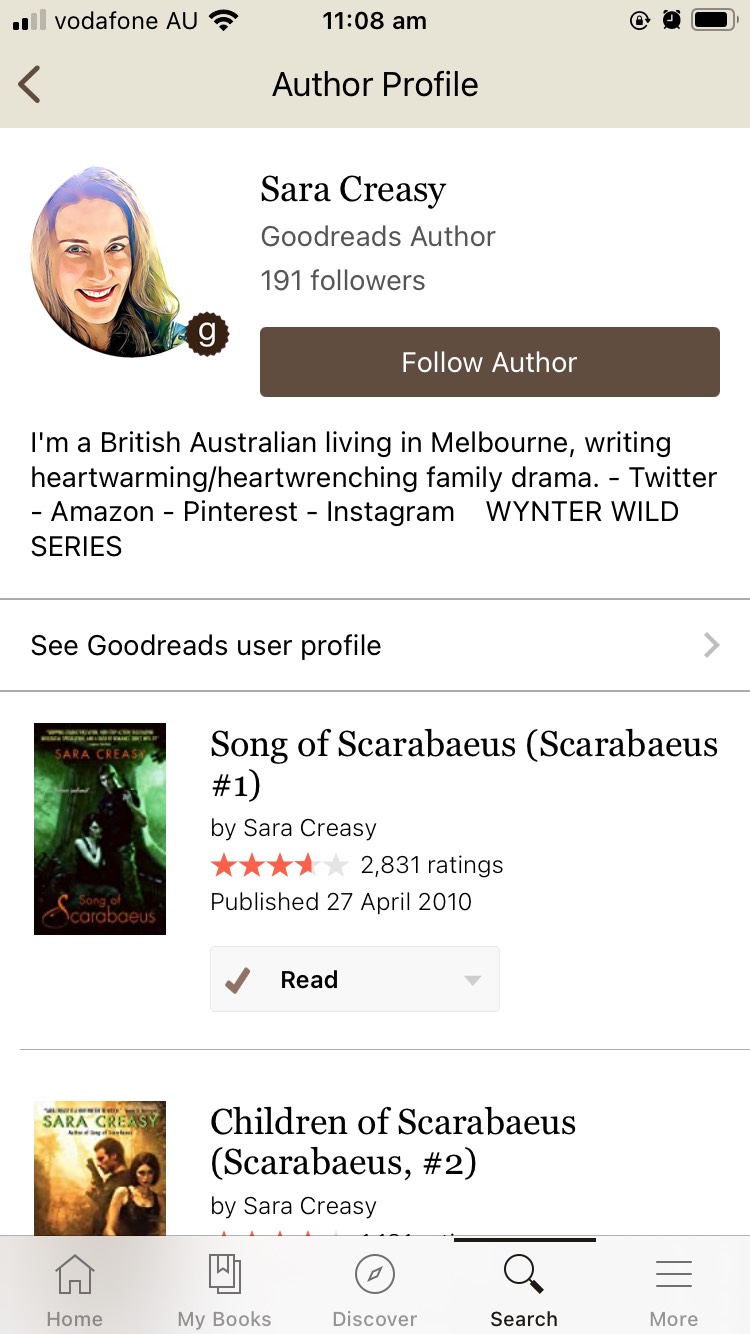Tap Sara Creasy's profile picture
The image size is (750, 1334).
tap(111, 262)
